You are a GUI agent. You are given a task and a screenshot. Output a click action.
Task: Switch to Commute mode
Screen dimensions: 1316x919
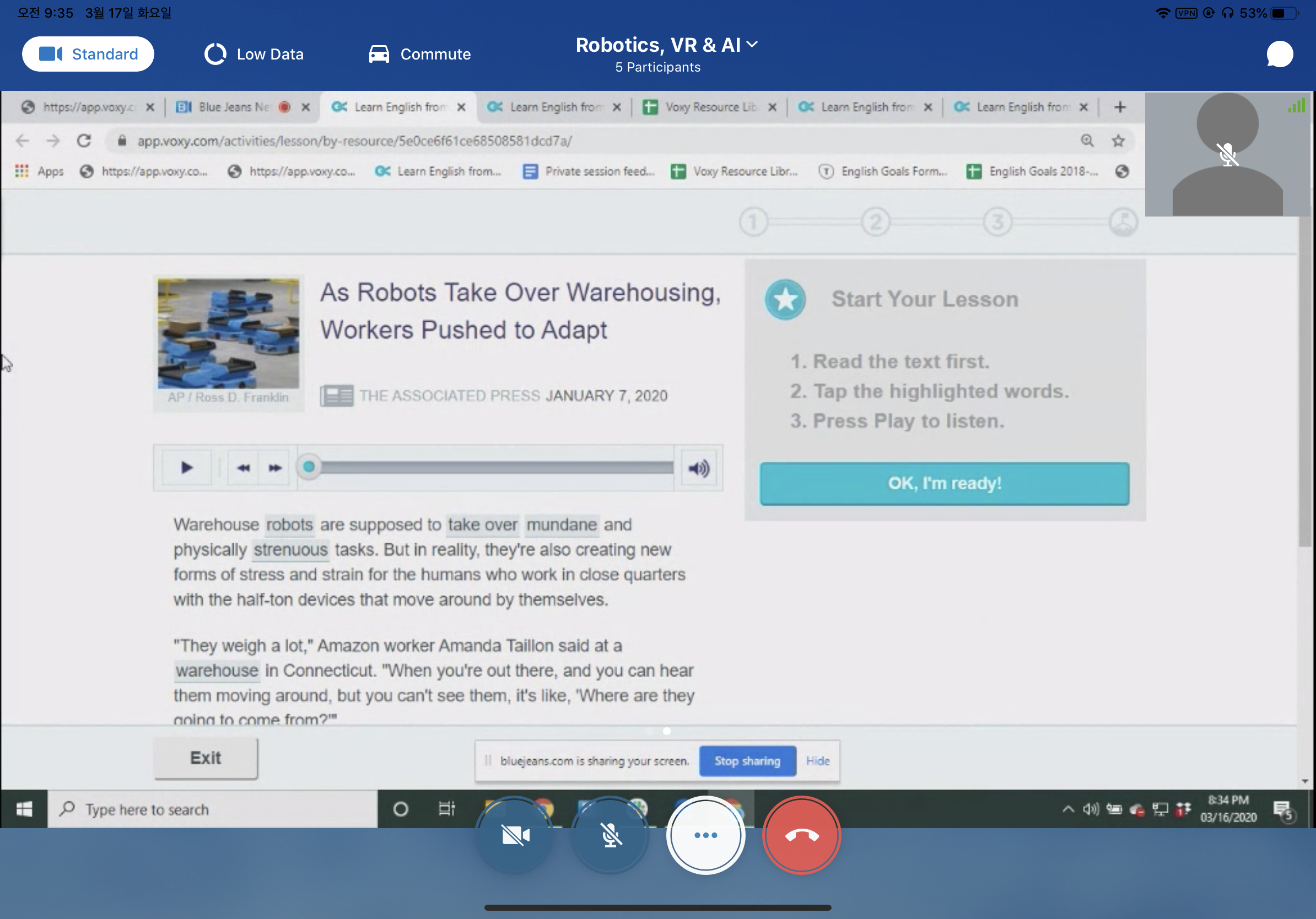point(419,55)
